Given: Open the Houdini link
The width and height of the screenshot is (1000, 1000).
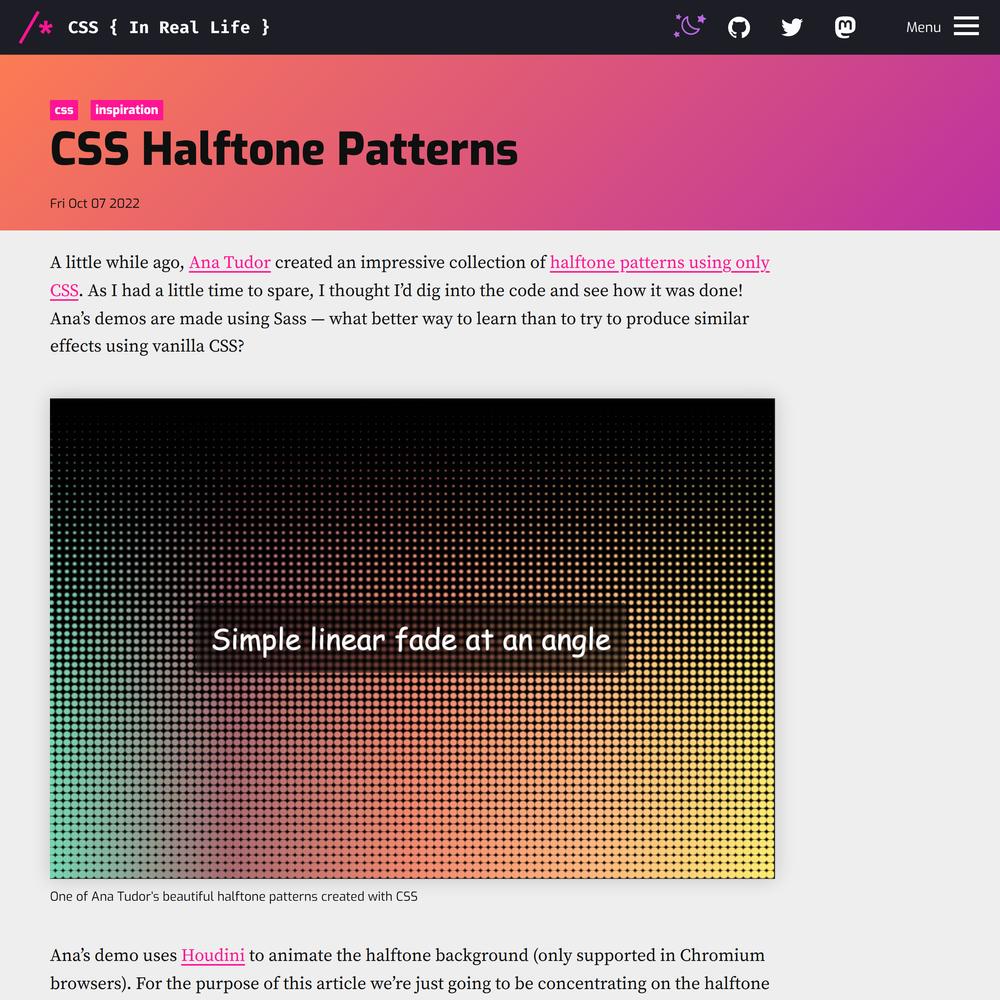Looking at the screenshot, I should pos(213,955).
